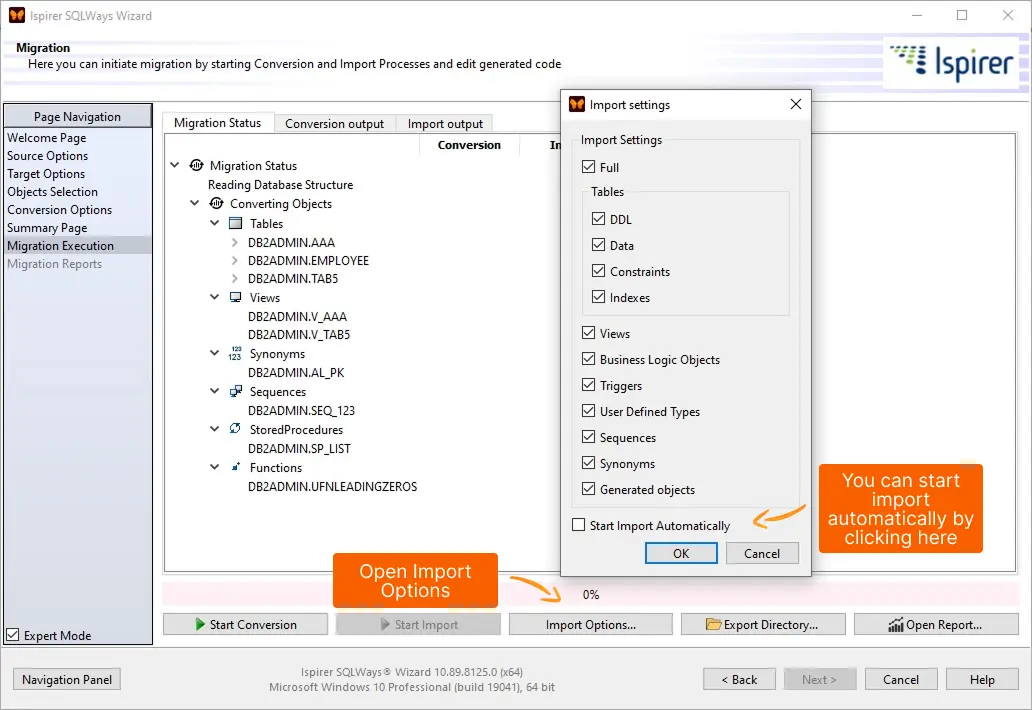Uncheck the Full import checkbox
Screen dimensions: 1032x710
tap(588, 166)
